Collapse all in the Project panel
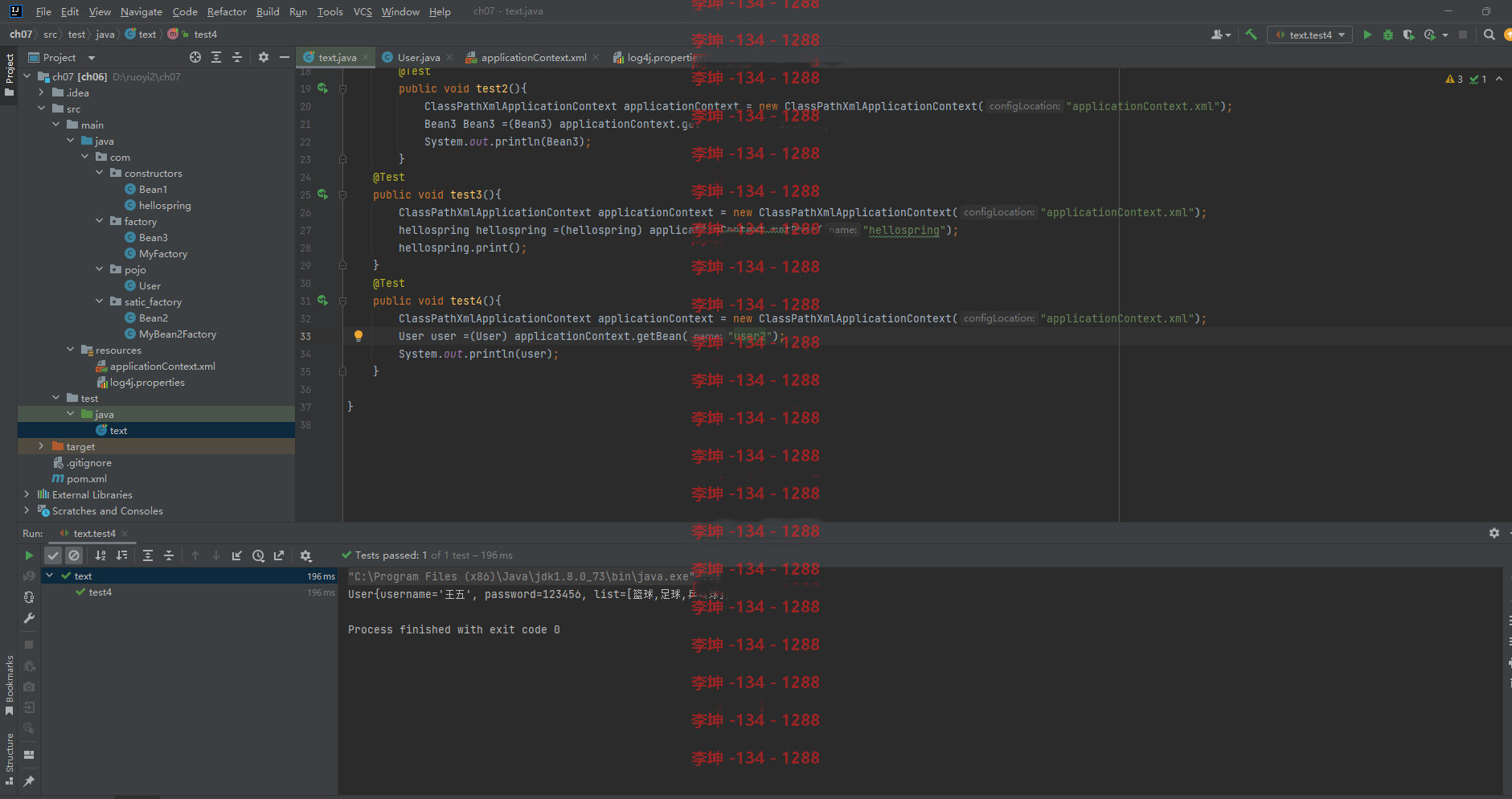The height and width of the screenshot is (799, 1512). coord(237,57)
